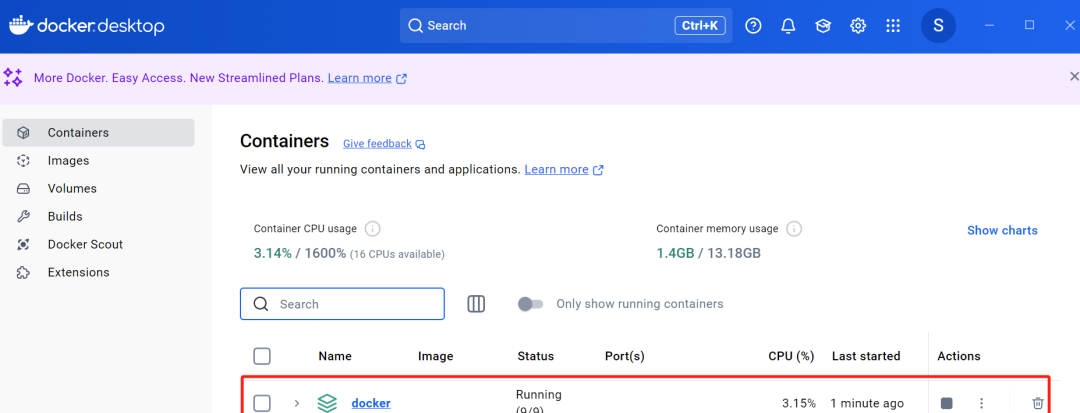Screen dimensions: 1080x413
Task: Sort by the Status column header
Action: click(535, 356)
